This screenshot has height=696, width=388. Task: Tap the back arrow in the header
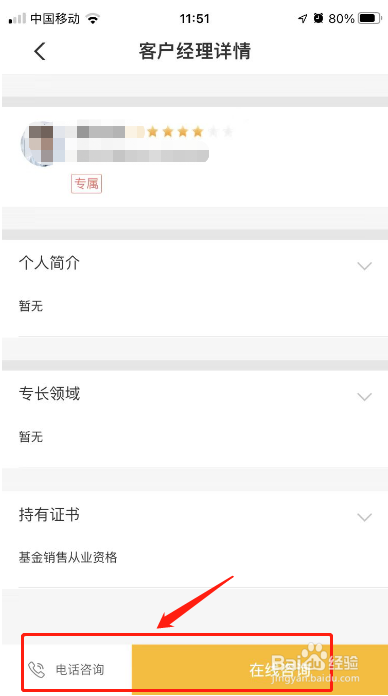pos(40,51)
